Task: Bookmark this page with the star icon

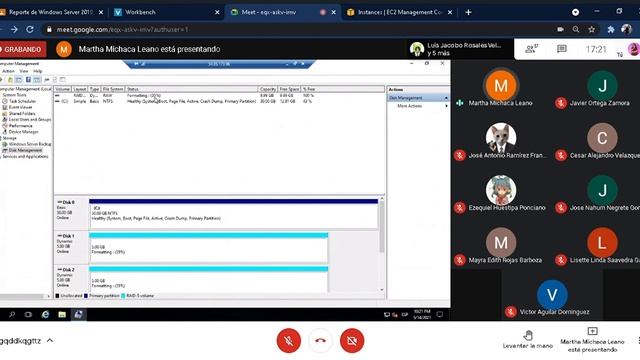Action: pyautogui.click(x=591, y=29)
